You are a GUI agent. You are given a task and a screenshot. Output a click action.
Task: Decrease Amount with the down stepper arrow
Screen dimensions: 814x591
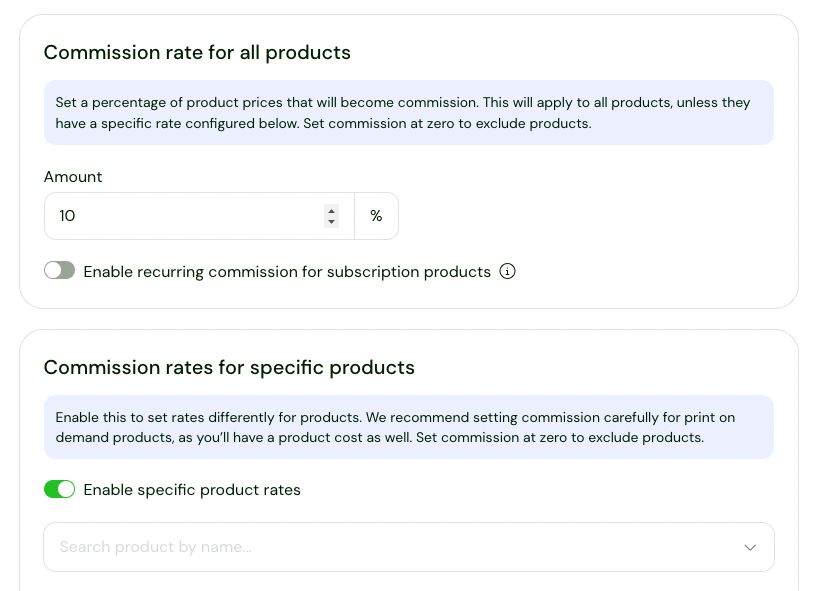click(x=331, y=222)
